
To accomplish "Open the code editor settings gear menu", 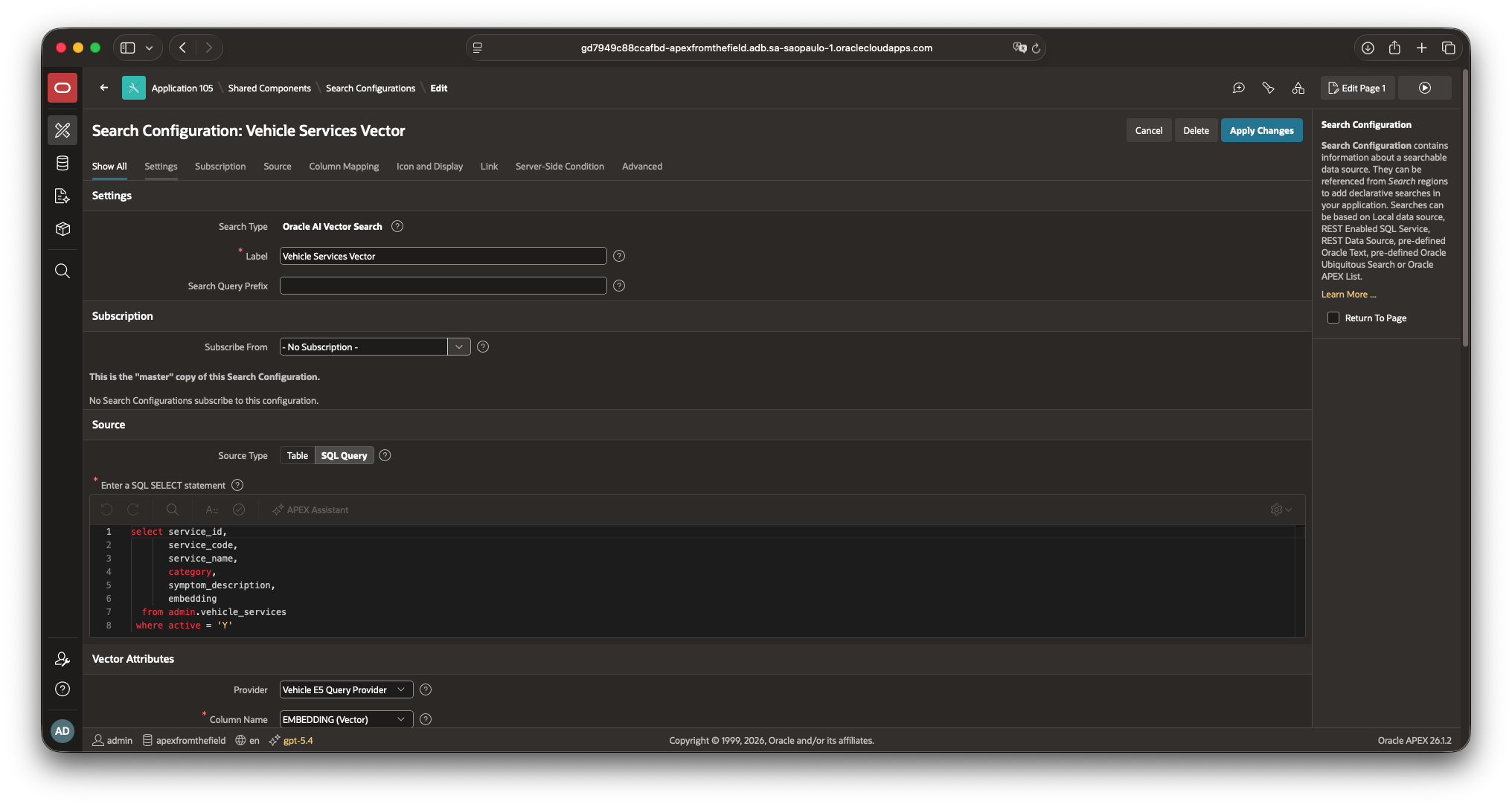I will pyautogui.click(x=1281, y=509).
